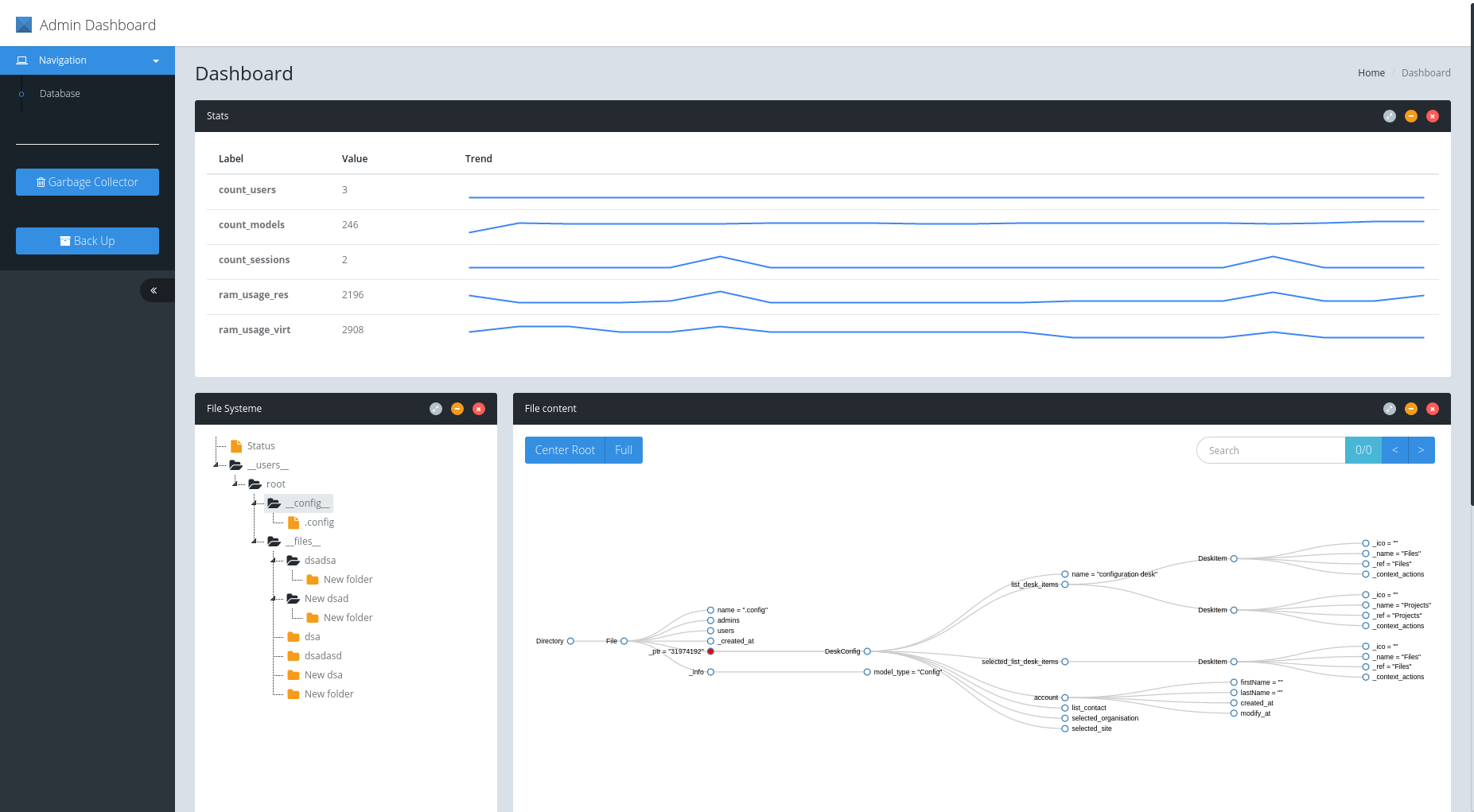Screen dimensions: 1474x812
Task: Collapse the Stats panel with the minus icon
Action: [x=1411, y=115]
